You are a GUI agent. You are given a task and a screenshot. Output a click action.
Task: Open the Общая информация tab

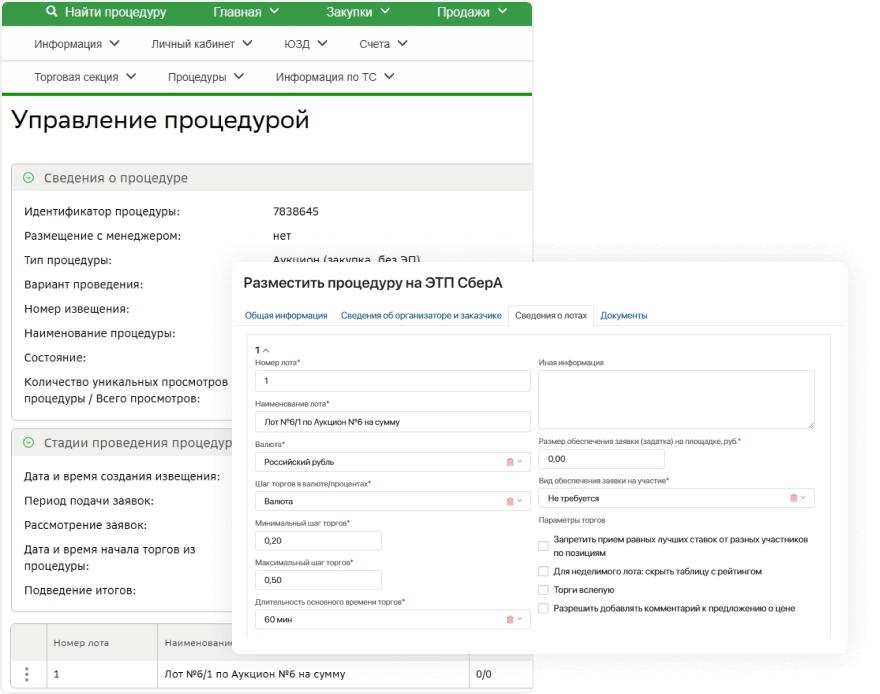click(285, 315)
